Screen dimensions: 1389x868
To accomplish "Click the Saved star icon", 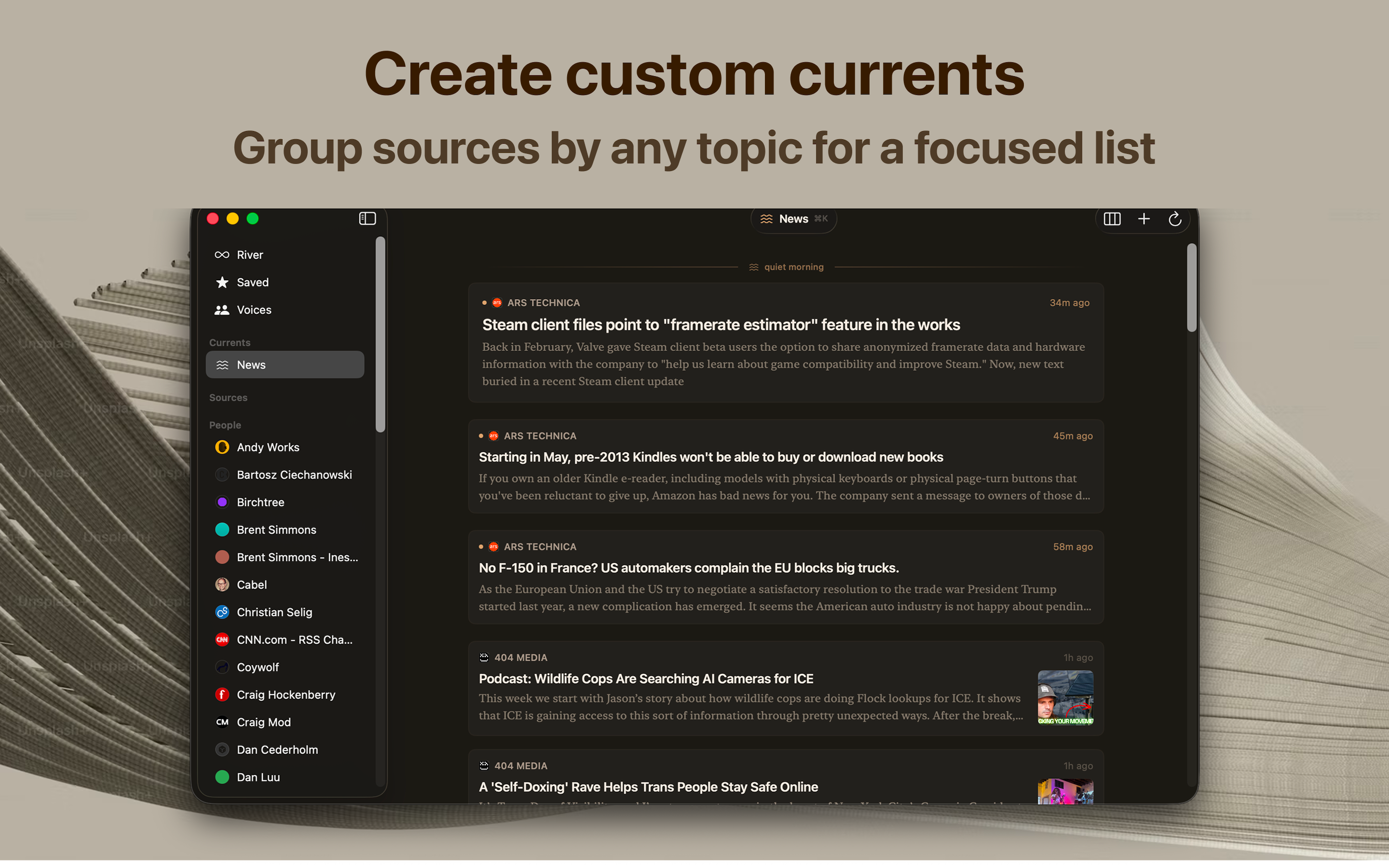I will coord(222,283).
